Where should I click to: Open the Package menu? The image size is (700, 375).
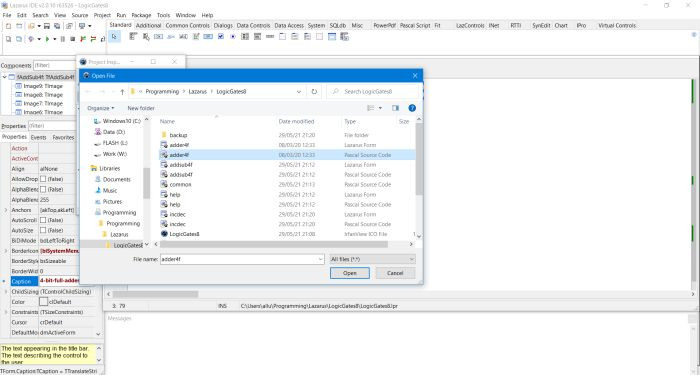click(x=141, y=15)
